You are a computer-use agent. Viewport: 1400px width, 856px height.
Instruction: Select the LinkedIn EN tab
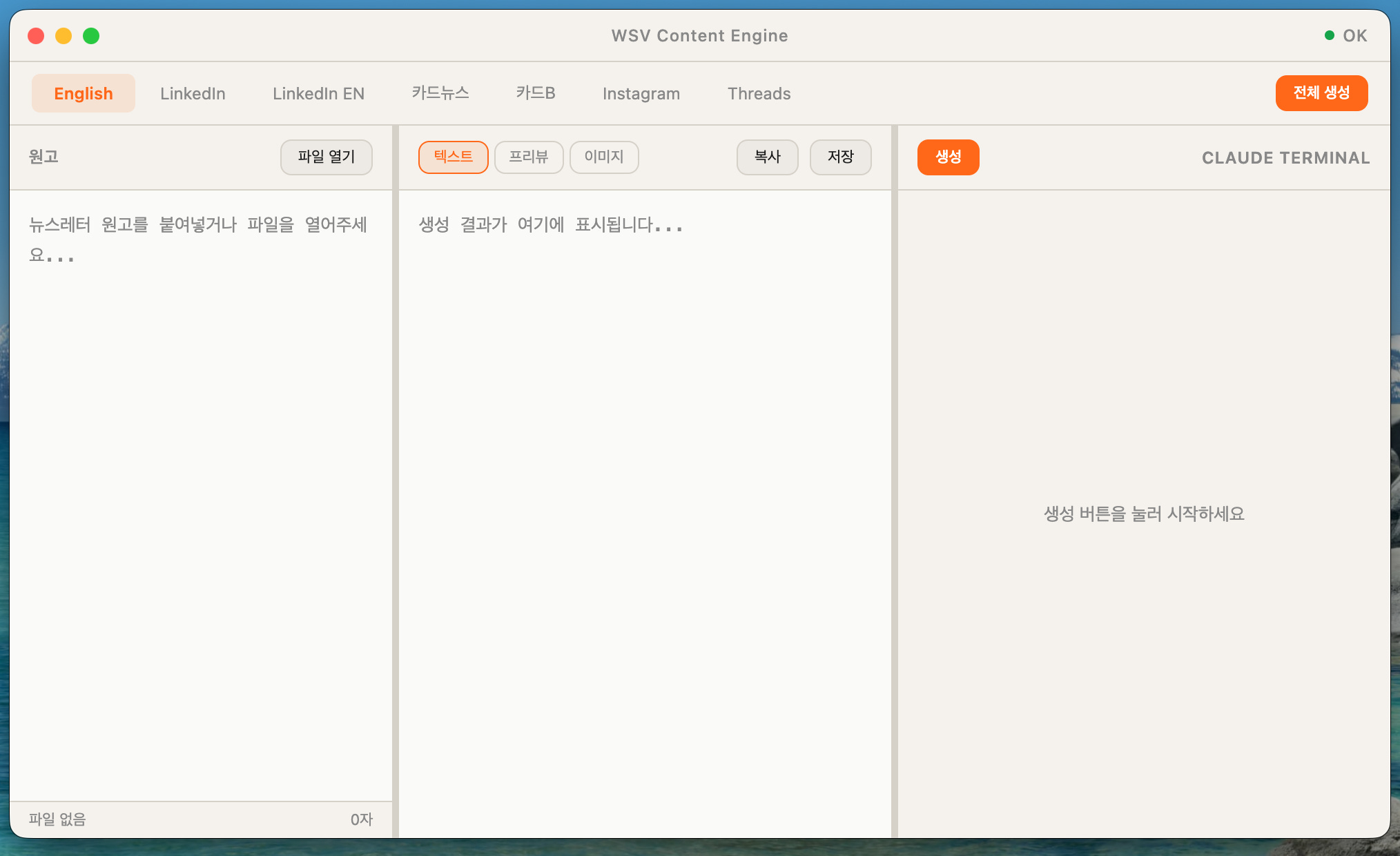point(318,93)
